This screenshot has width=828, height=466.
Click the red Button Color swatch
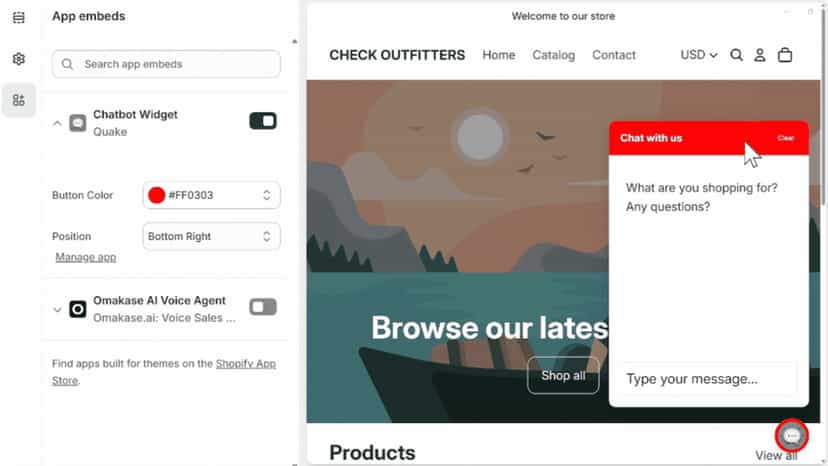[x=156, y=195]
